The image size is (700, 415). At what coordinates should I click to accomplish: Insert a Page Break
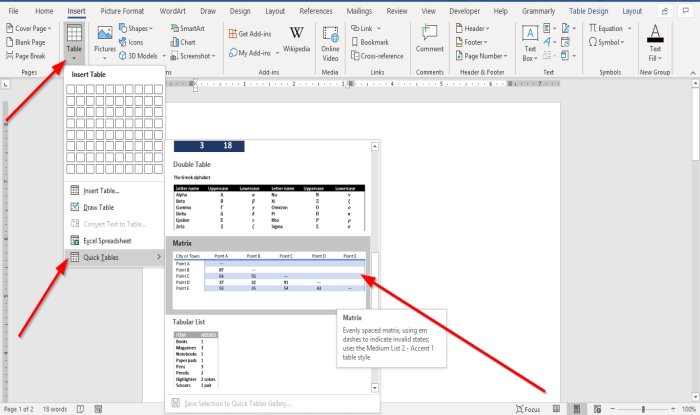pyautogui.click(x=25, y=56)
